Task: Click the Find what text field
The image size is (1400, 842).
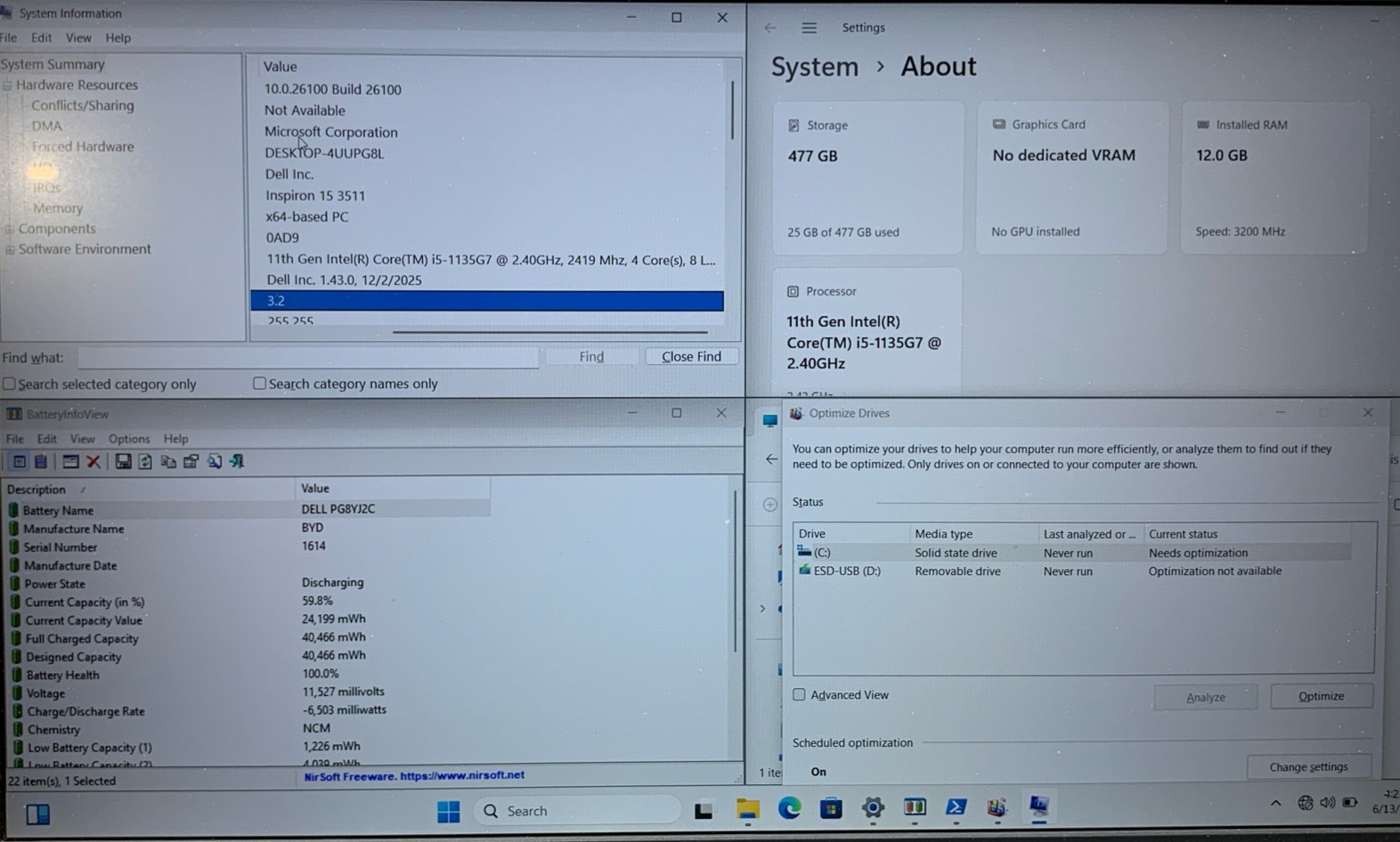Action: tap(308, 357)
